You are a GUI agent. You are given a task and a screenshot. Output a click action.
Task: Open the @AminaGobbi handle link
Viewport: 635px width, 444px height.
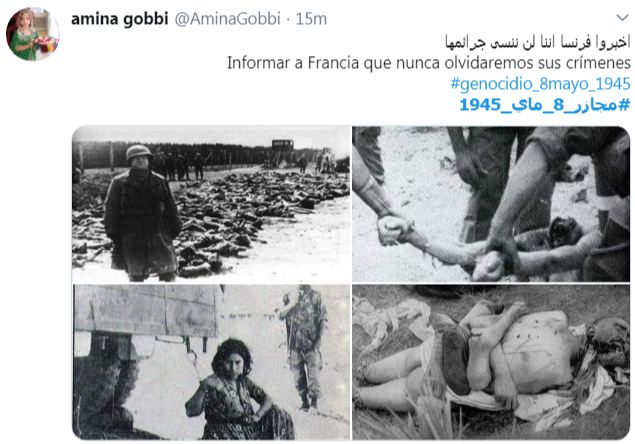(227, 19)
